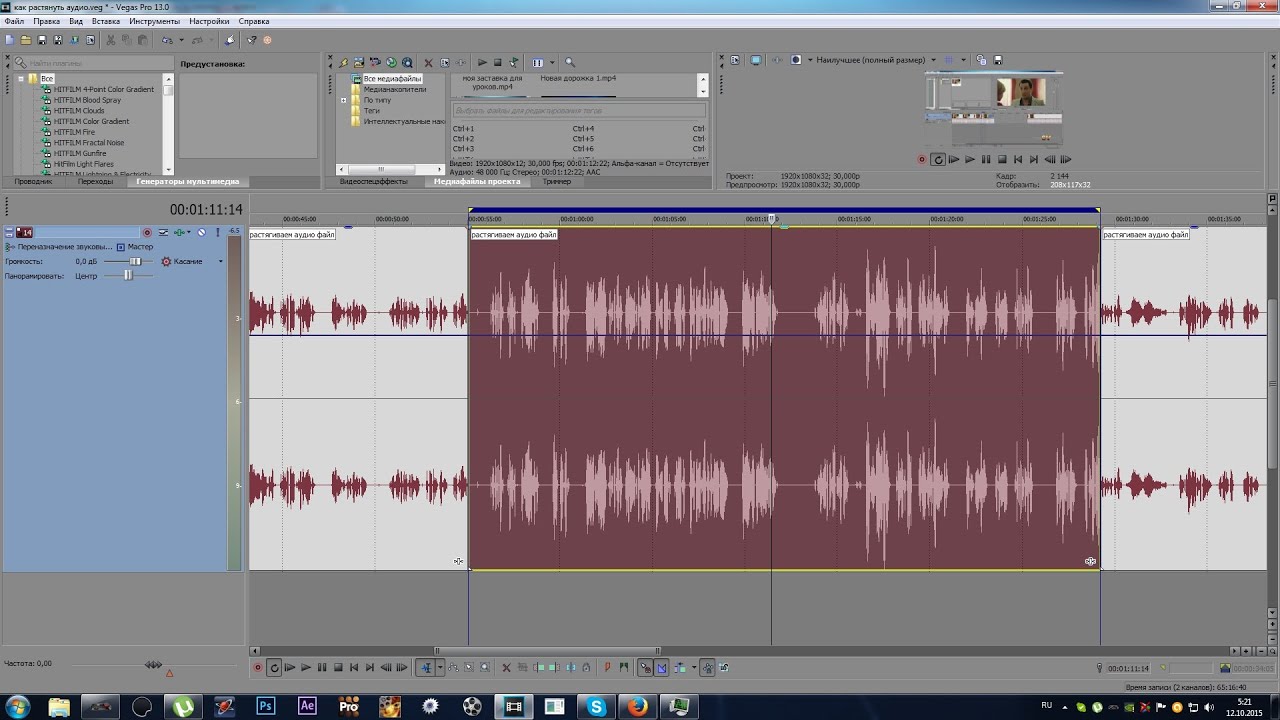Image resolution: width=1280 pixels, height=720 pixels.
Task: Open the Views dropdown arrow in Project Media
Action: click(552, 62)
